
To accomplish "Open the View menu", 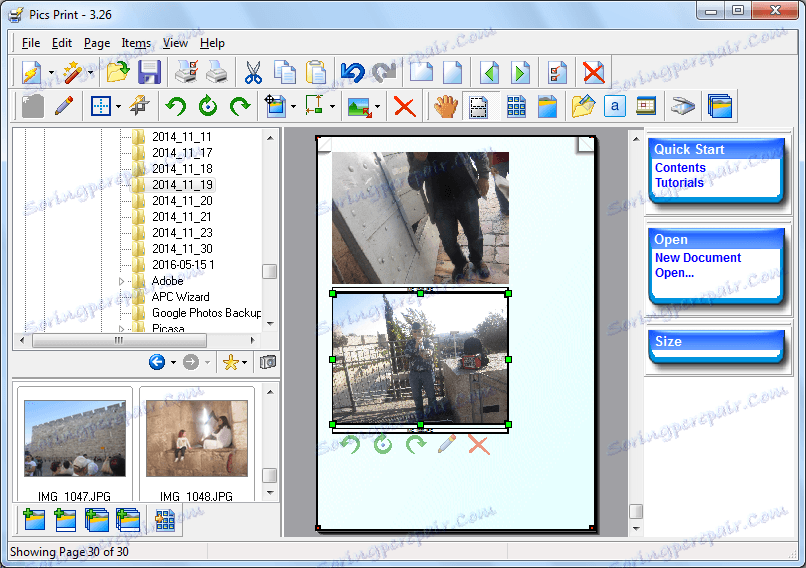I will (x=175, y=43).
